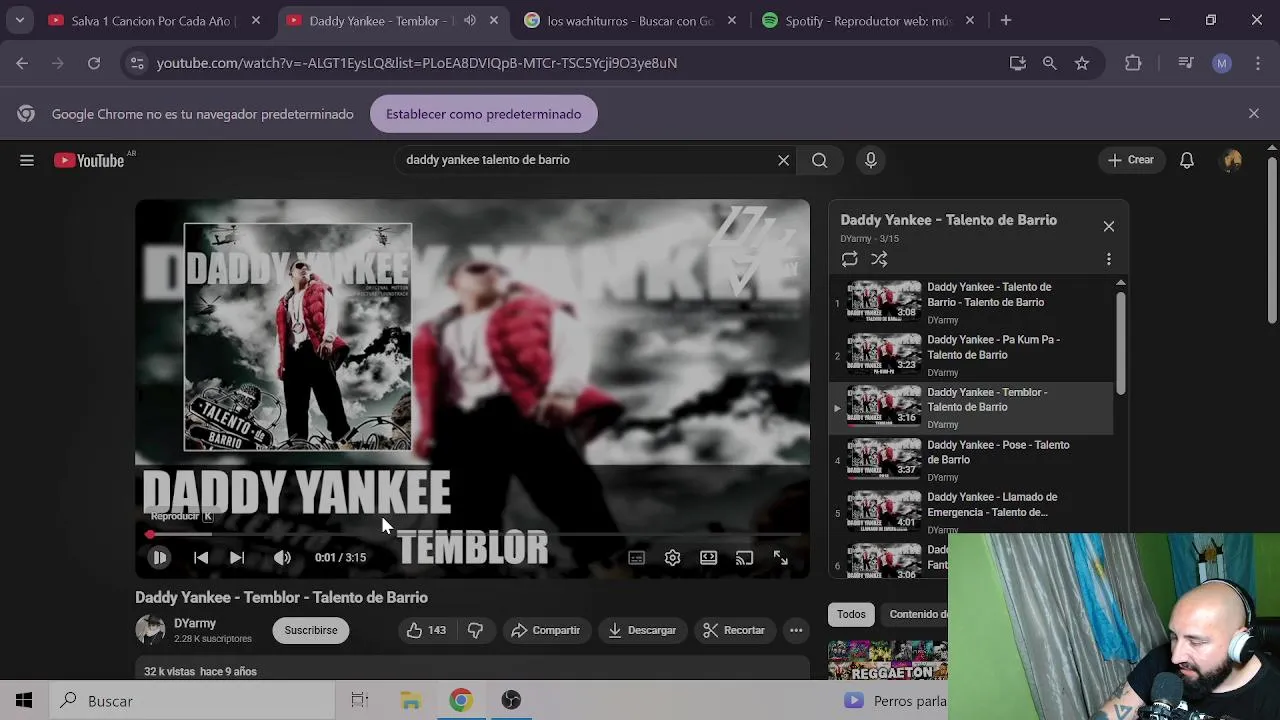Toggle theater mode in player
This screenshot has height=720, width=1280.
708,558
